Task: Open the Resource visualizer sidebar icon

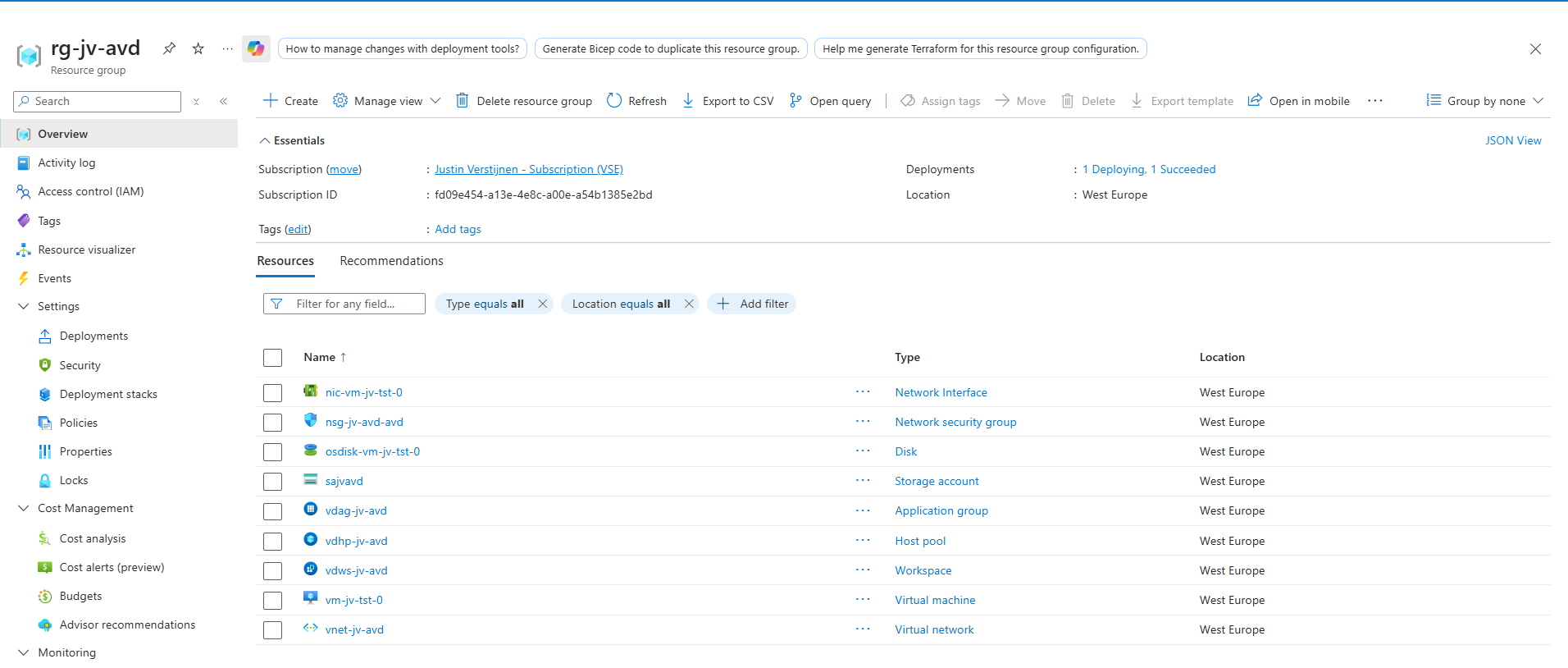Action: (x=24, y=249)
